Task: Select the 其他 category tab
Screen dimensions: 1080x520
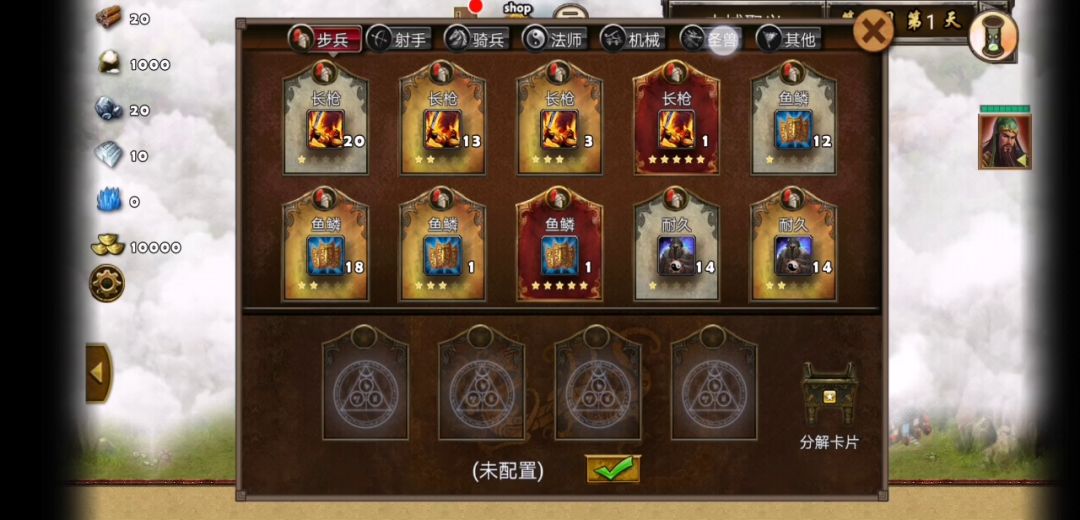Action: click(x=789, y=39)
